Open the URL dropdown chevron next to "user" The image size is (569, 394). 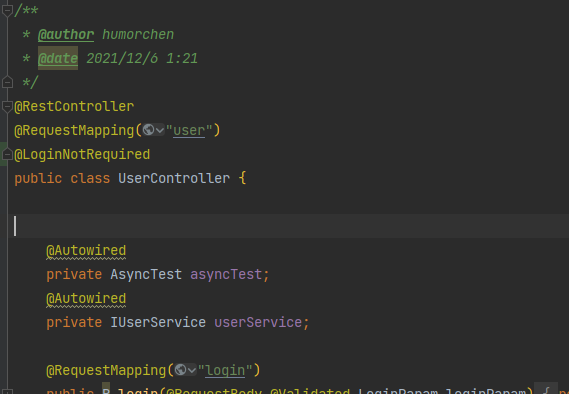pyautogui.click(x=160, y=130)
